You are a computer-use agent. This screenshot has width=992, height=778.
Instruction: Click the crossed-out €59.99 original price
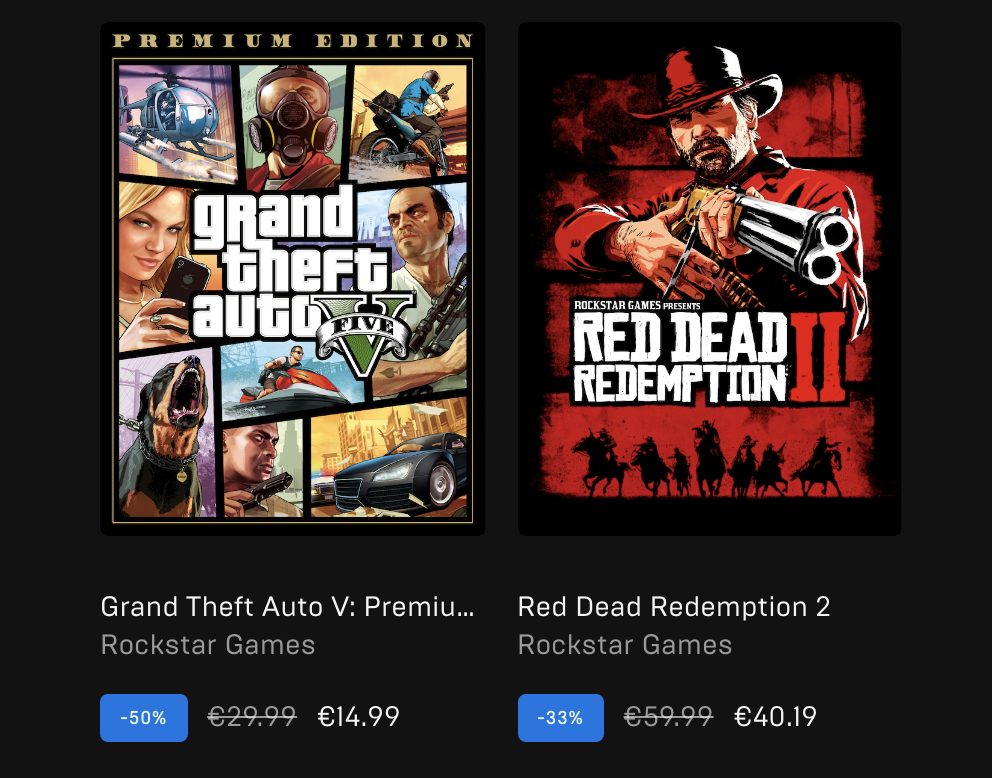669,717
